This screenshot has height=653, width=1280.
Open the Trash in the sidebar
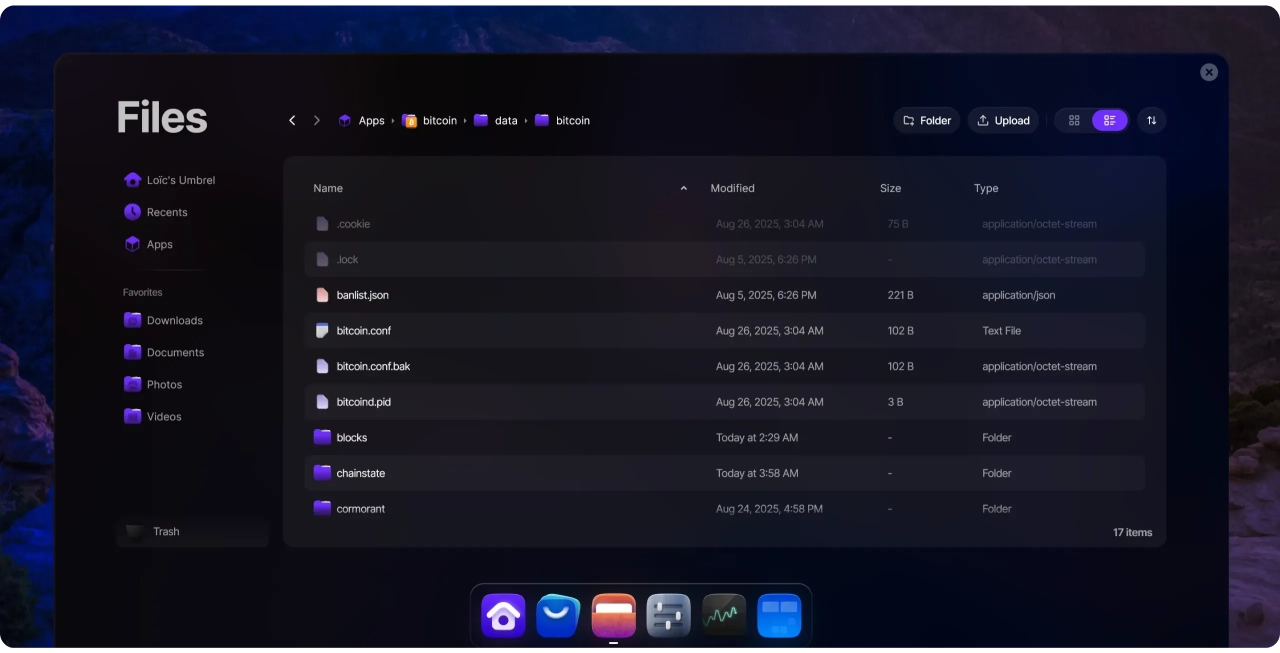pyautogui.click(x=166, y=532)
